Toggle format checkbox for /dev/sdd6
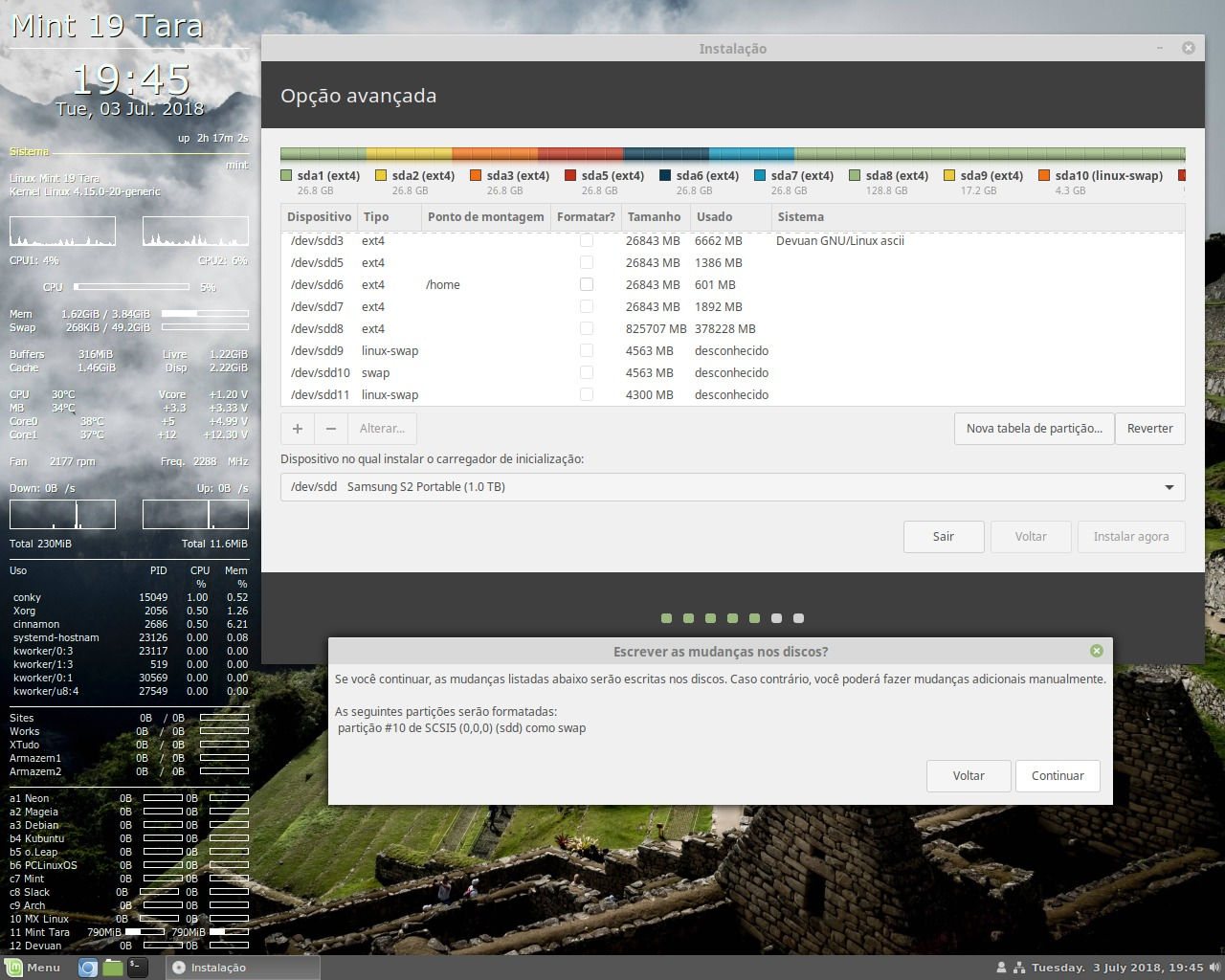 (x=587, y=284)
